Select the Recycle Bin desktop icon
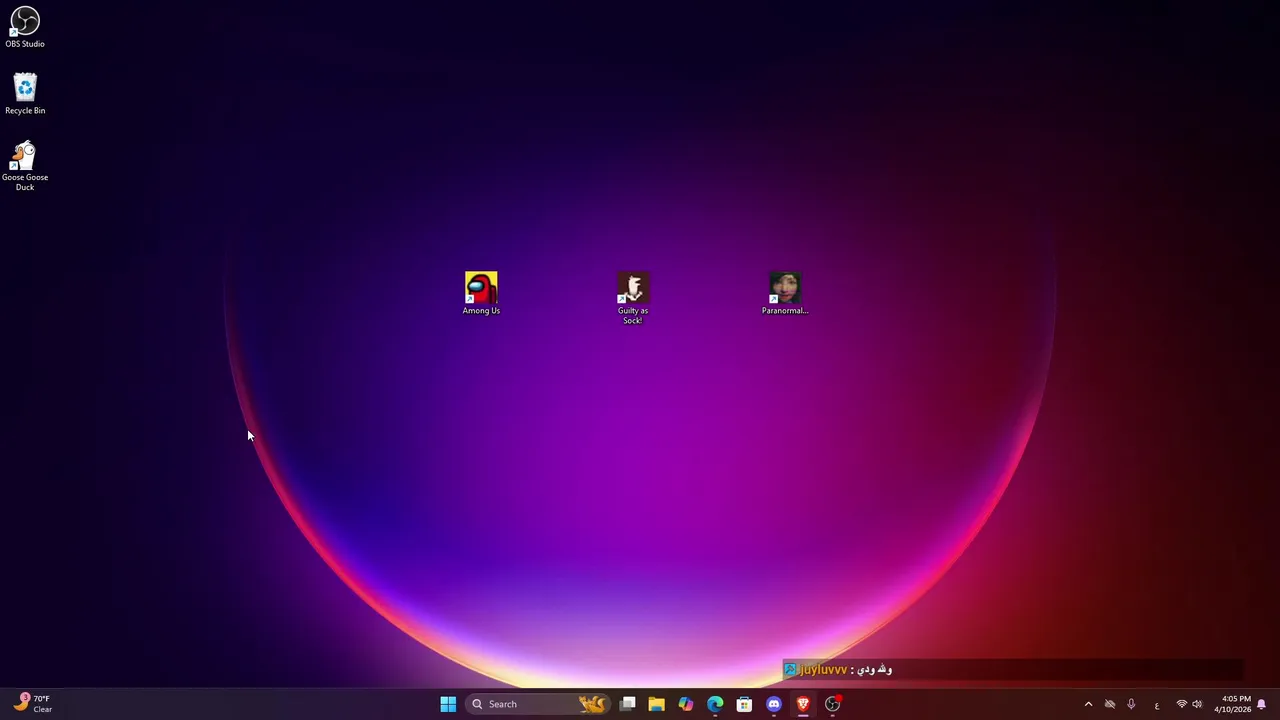1280x720 pixels. coord(25,94)
